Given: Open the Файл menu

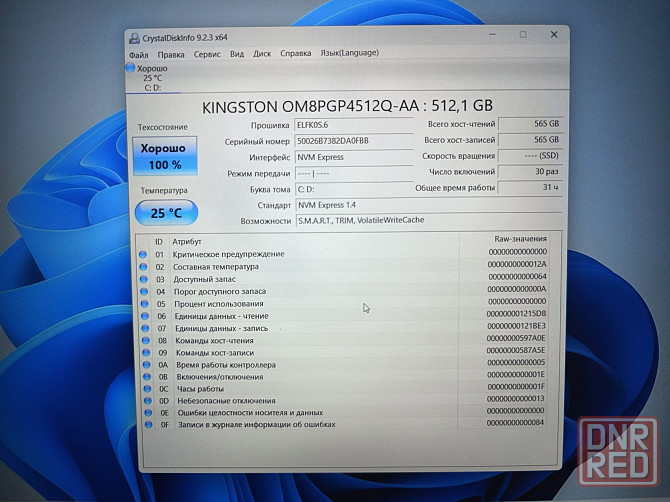Looking at the screenshot, I should [x=139, y=54].
